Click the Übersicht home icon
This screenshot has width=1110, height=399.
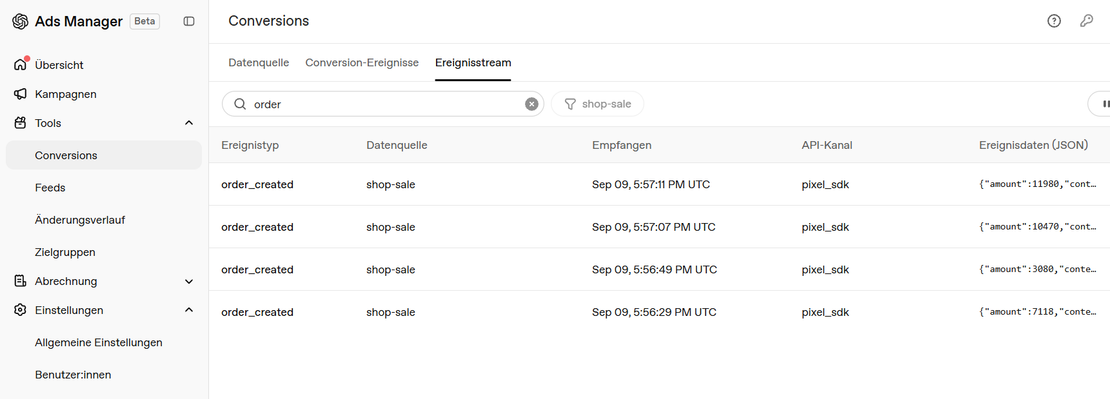[x=21, y=64]
